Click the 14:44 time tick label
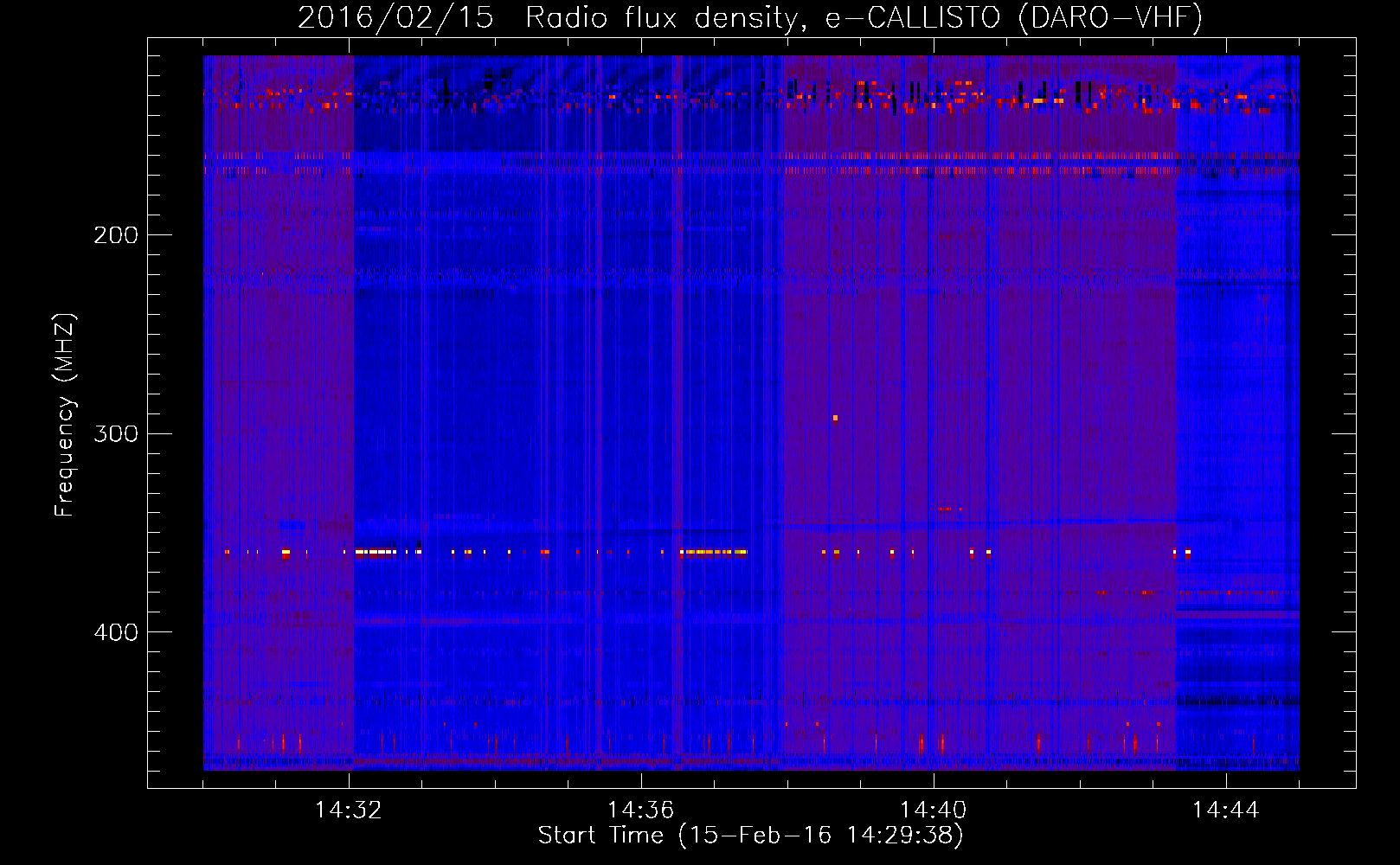 [x=1225, y=811]
